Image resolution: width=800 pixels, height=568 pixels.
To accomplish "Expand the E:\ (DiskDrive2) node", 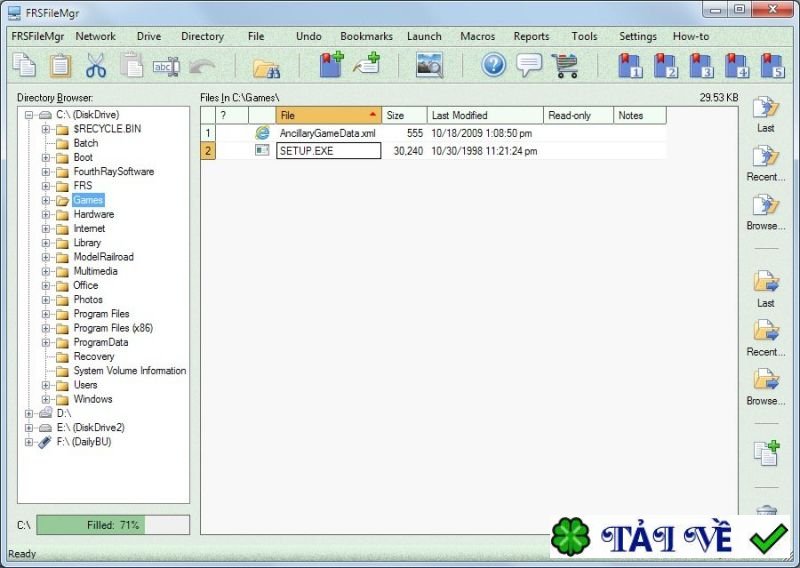I will [x=29, y=428].
